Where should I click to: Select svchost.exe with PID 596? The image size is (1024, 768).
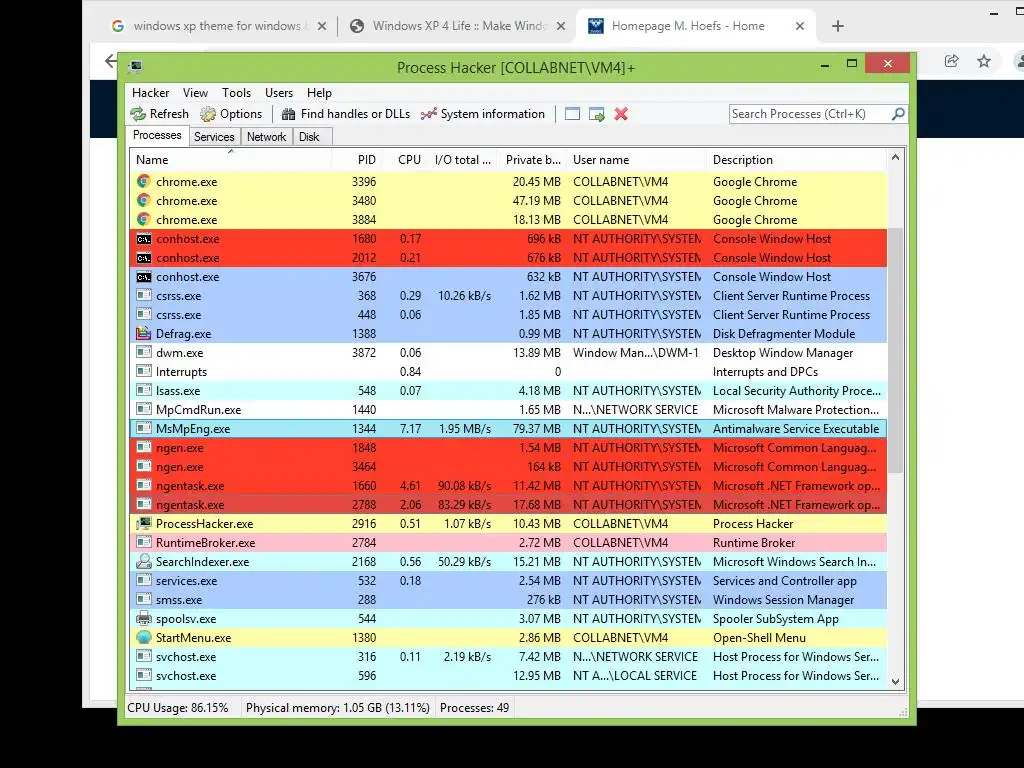click(x=509, y=676)
